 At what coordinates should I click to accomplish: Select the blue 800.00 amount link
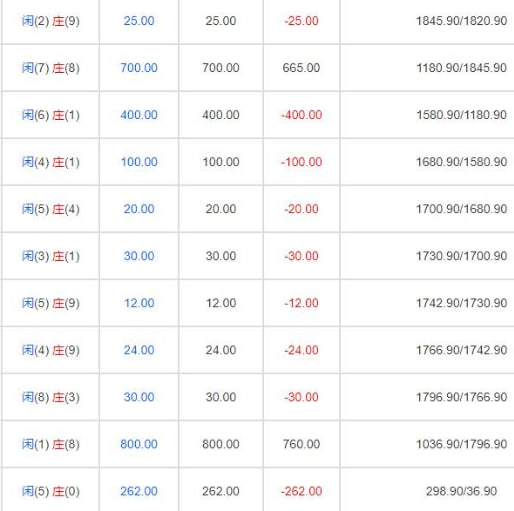(139, 444)
